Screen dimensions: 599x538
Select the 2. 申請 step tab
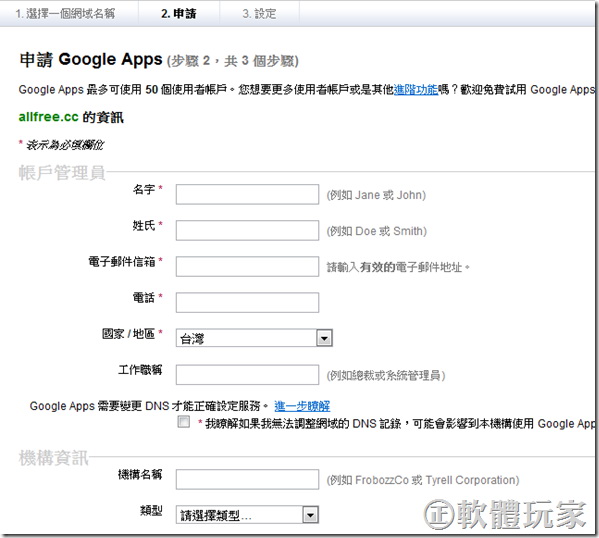178,14
